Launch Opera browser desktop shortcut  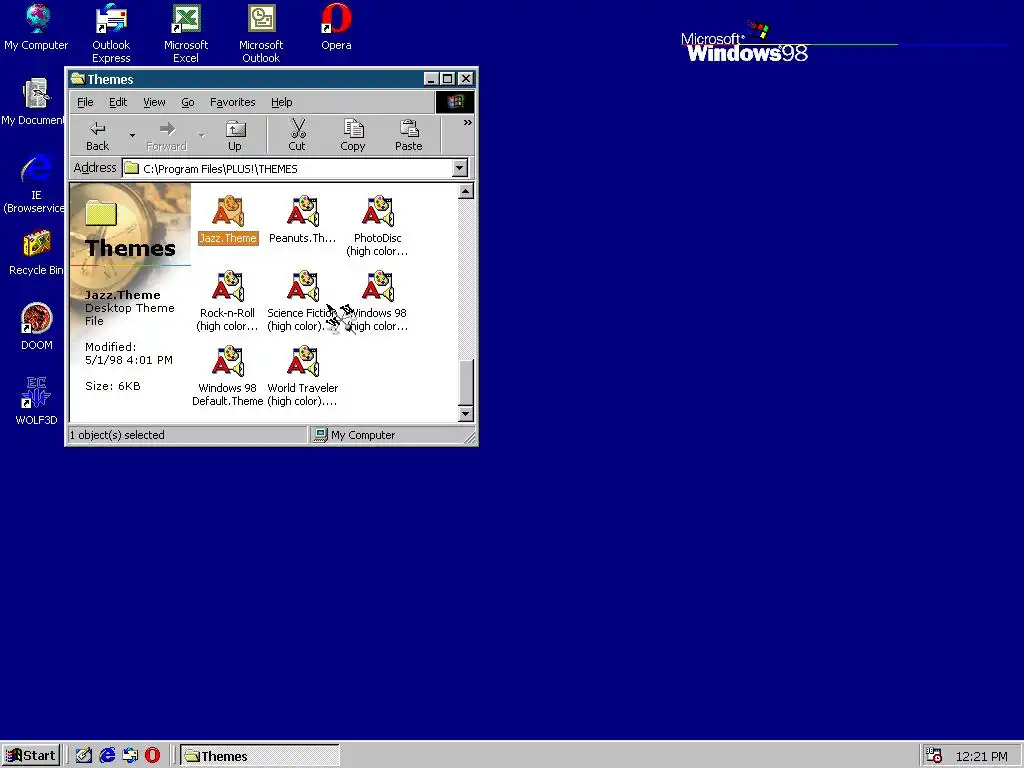(336, 27)
